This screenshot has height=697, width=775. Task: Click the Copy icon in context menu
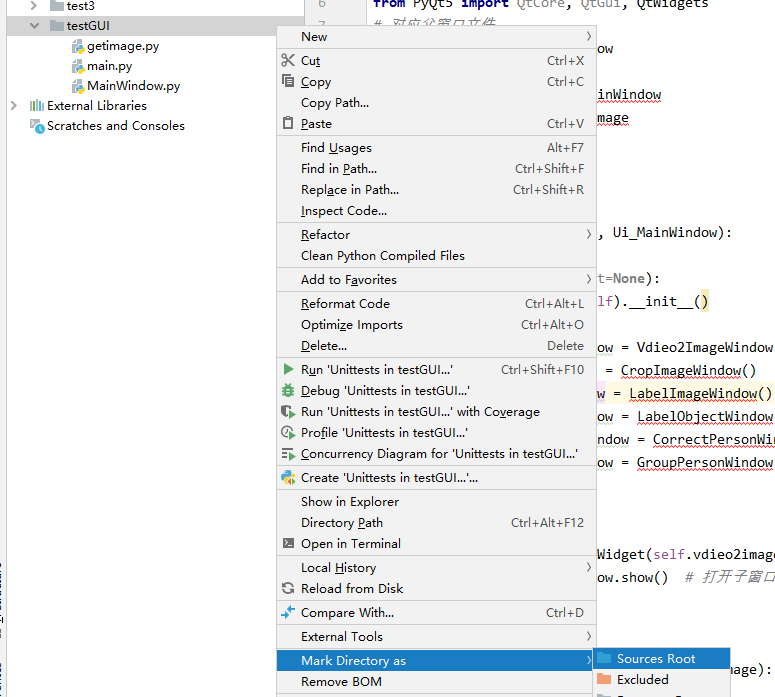click(289, 82)
